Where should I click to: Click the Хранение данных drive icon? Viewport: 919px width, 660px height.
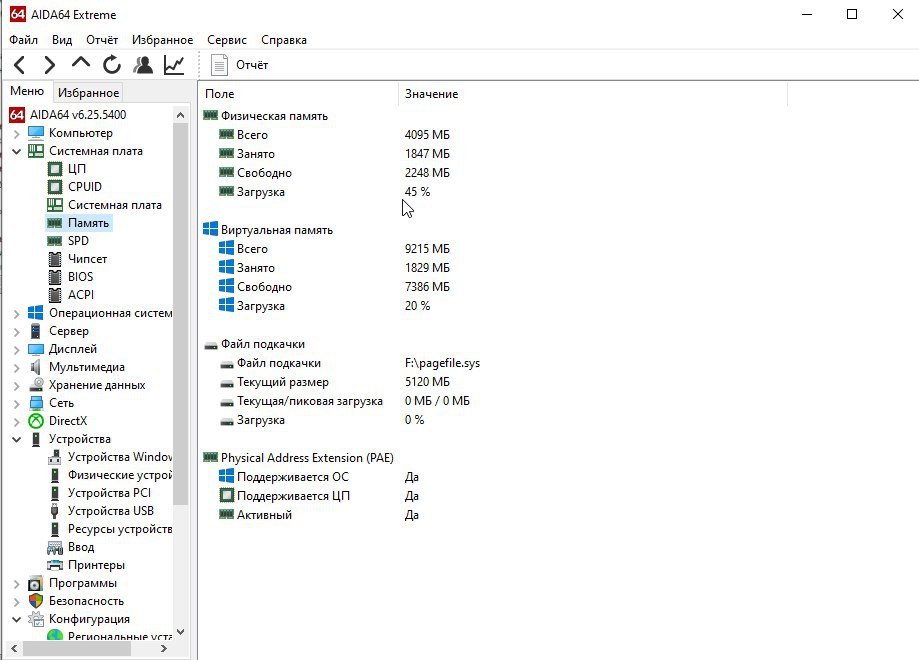(36, 385)
